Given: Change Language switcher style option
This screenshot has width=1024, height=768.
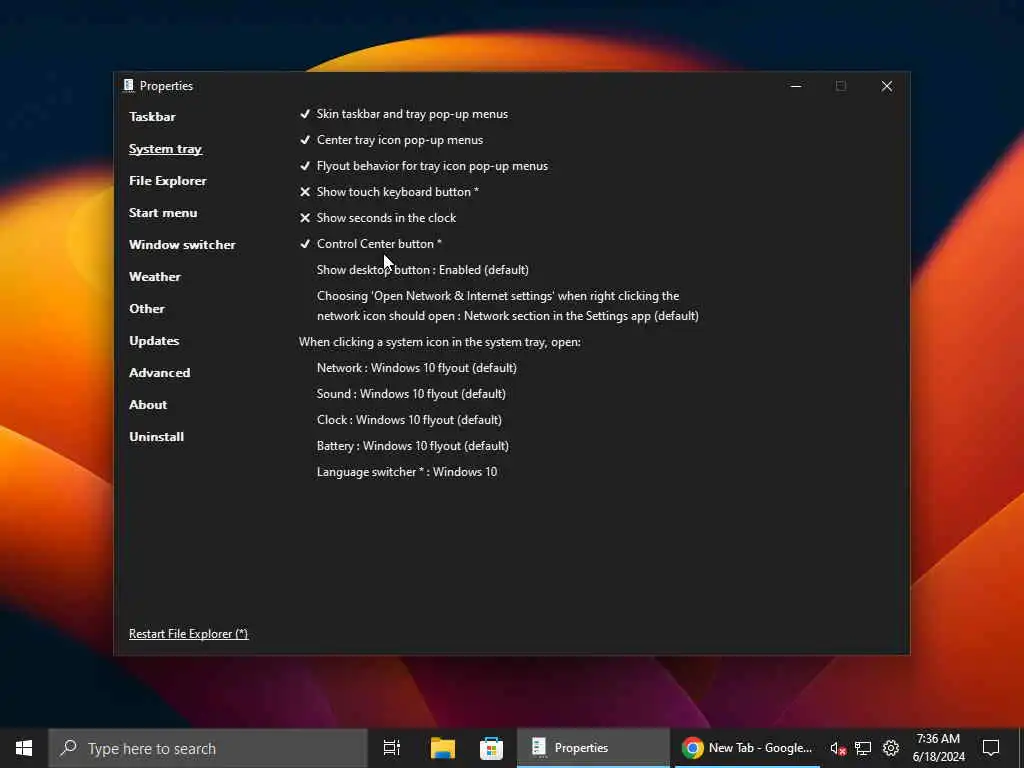Looking at the screenshot, I should 407,472.
